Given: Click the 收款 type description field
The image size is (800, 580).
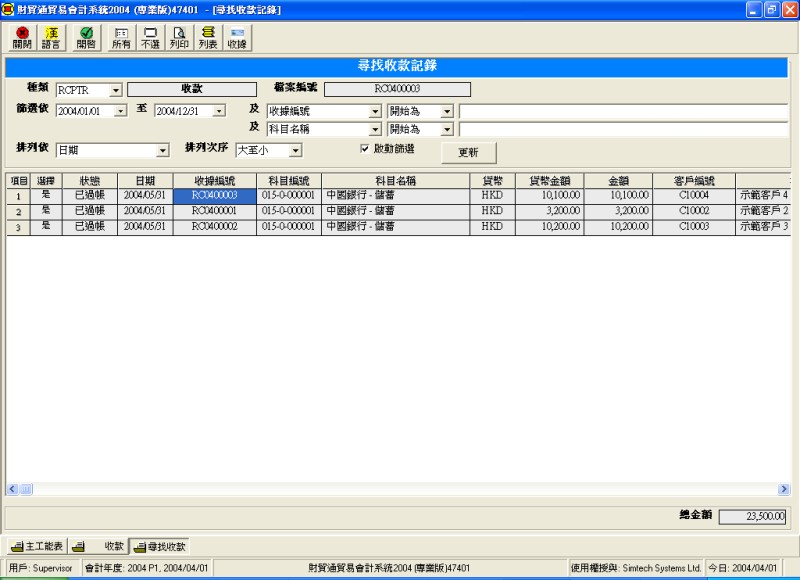Looking at the screenshot, I should click(x=192, y=89).
